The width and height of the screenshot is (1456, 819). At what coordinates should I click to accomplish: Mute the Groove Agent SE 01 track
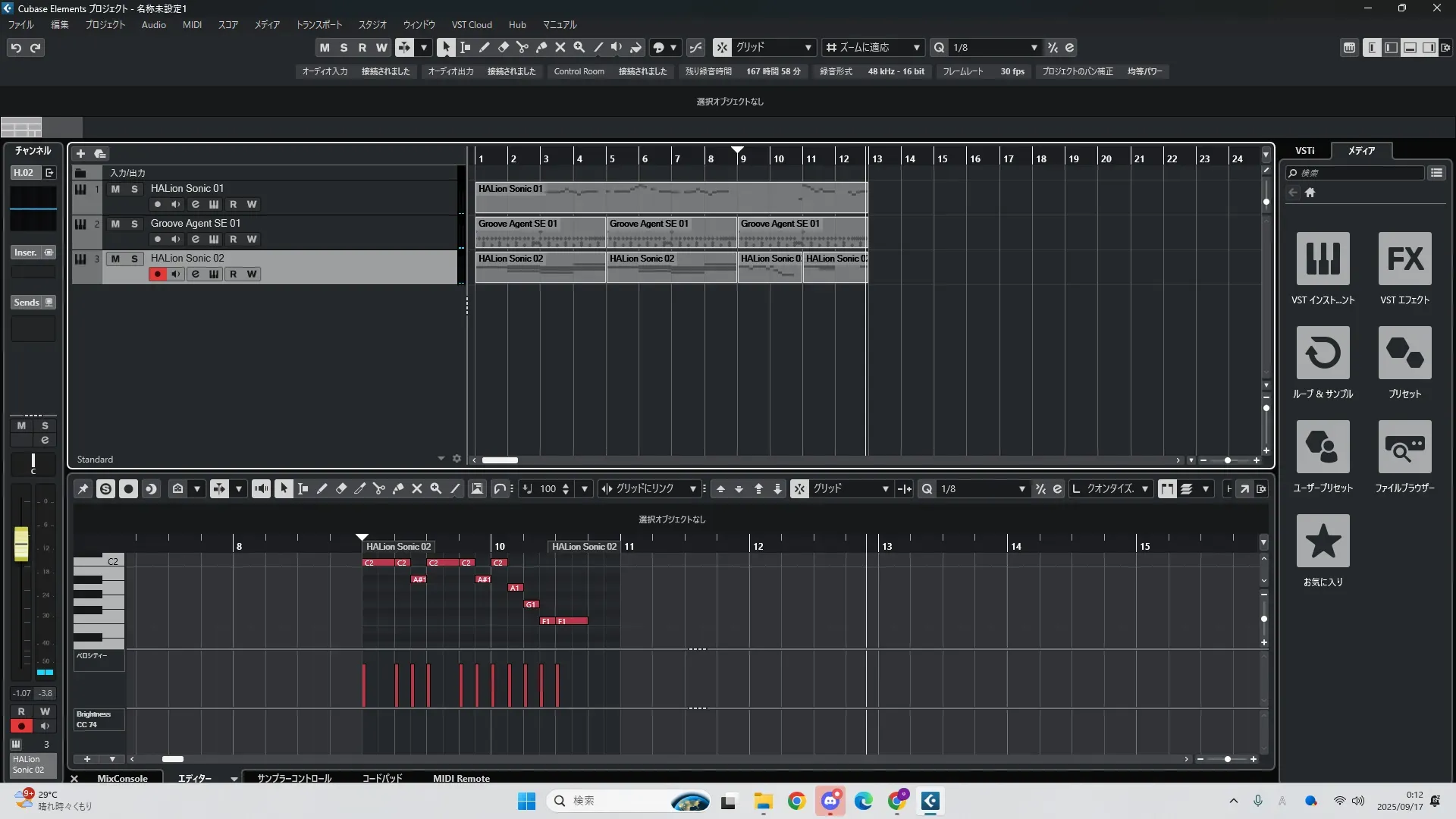pyautogui.click(x=115, y=224)
